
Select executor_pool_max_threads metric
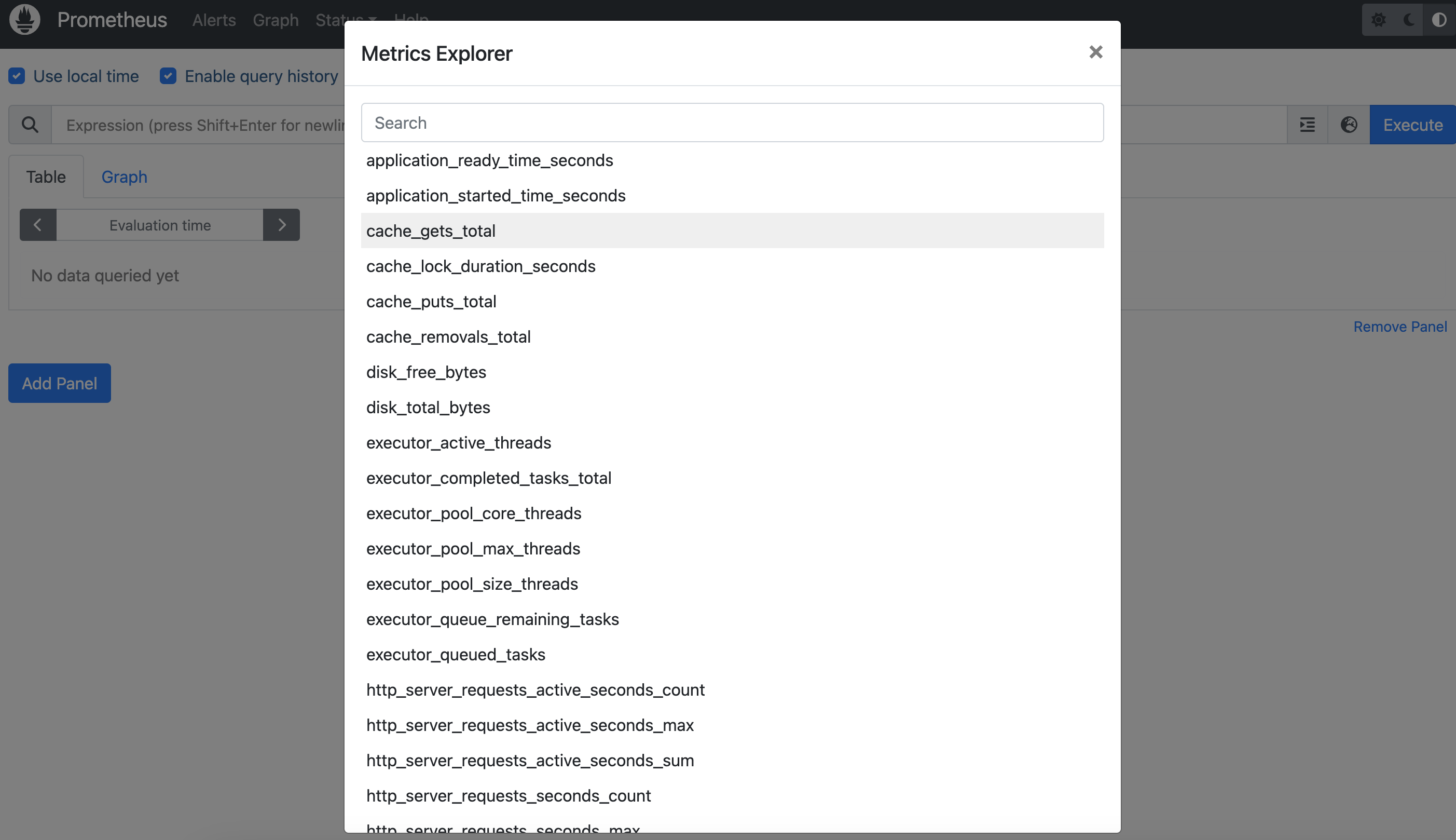(x=732, y=549)
